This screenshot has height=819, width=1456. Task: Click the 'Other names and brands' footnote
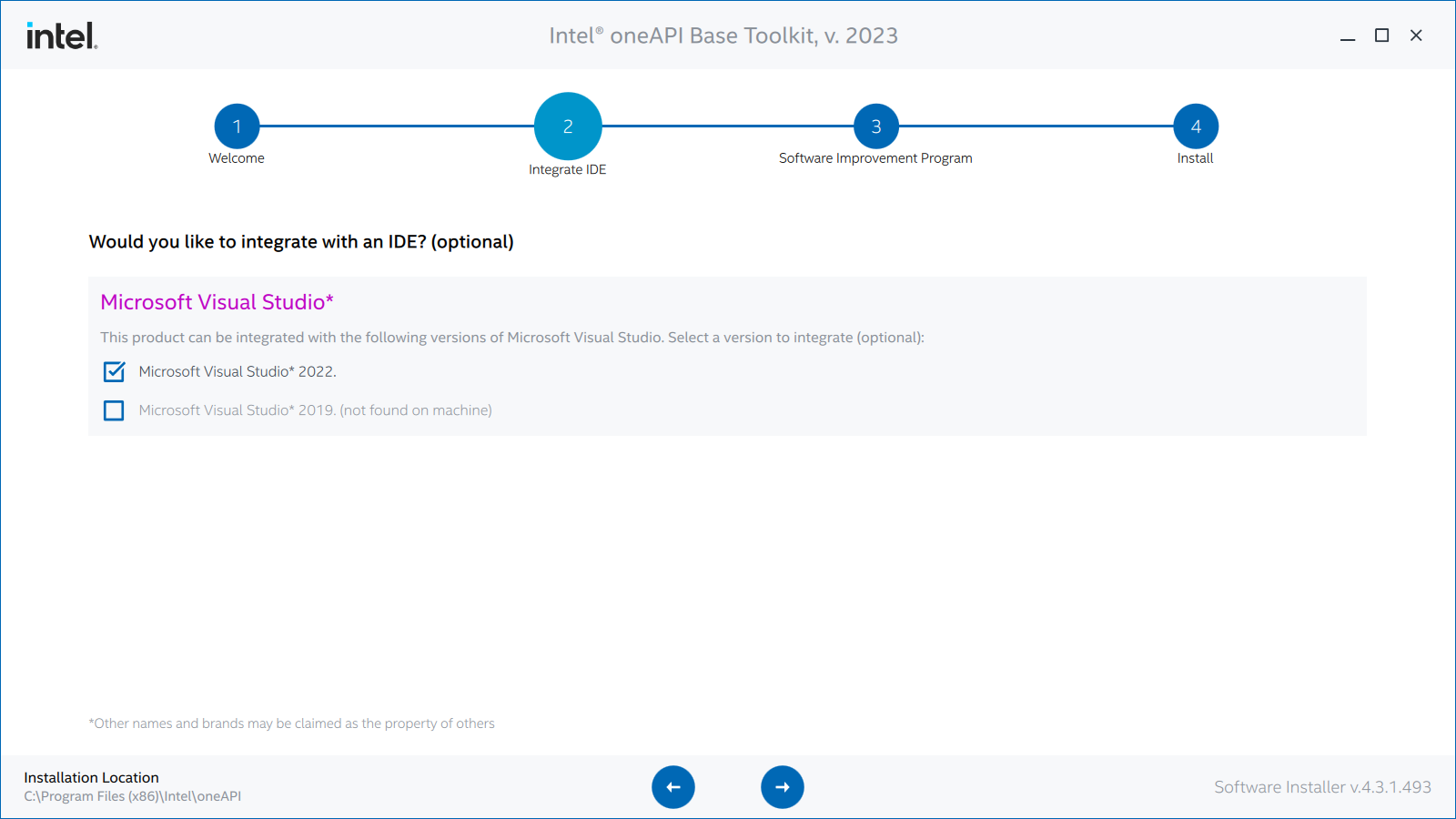291,723
